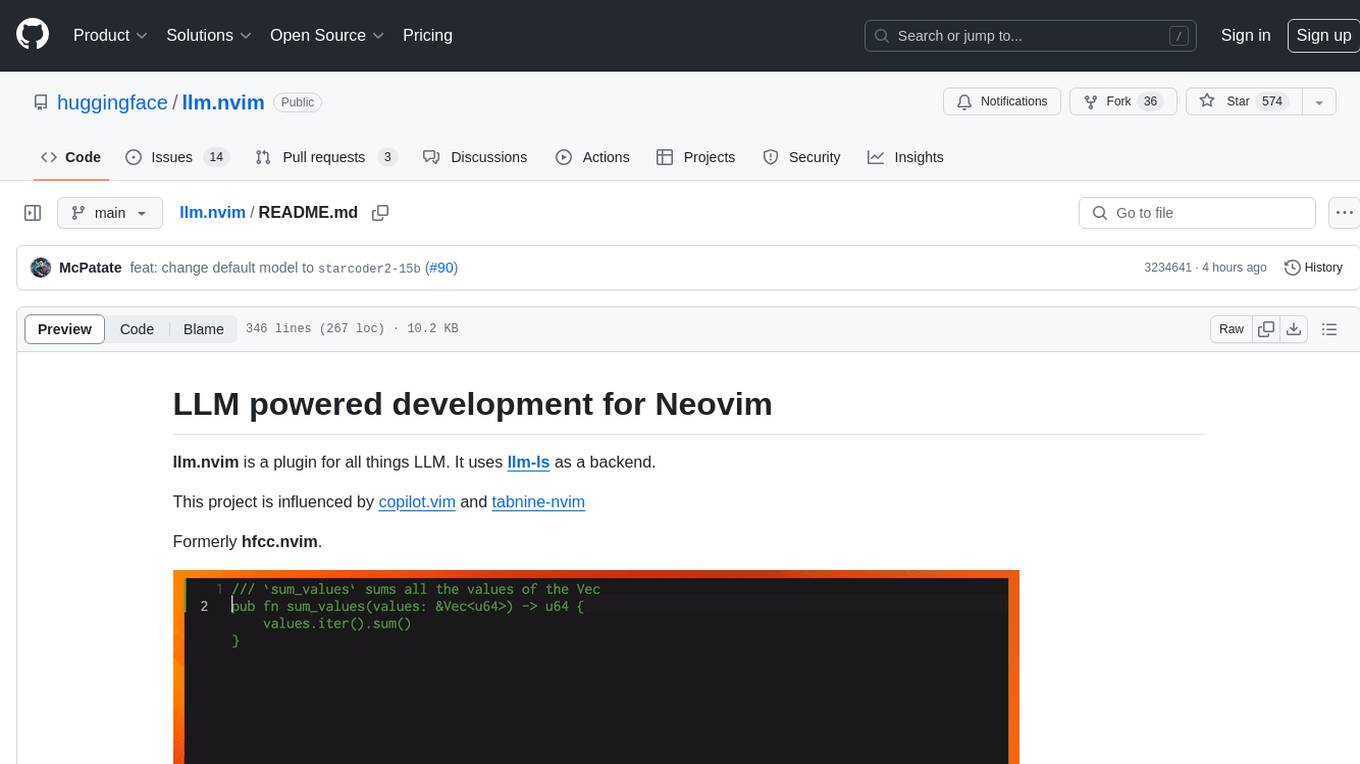
Task: Open the GitHub homepage logo
Action: [x=32, y=35]
